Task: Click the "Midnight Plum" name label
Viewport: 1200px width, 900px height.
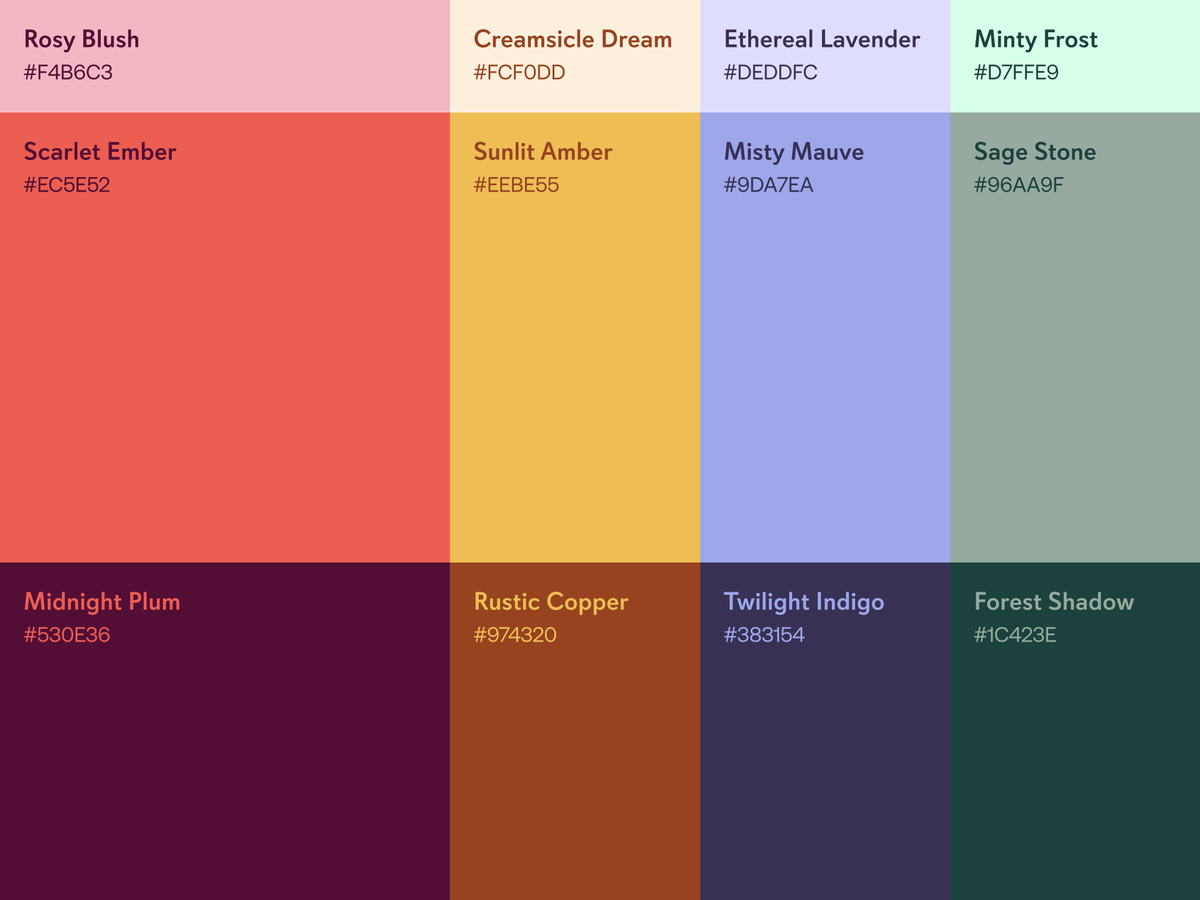Action: 102,602
